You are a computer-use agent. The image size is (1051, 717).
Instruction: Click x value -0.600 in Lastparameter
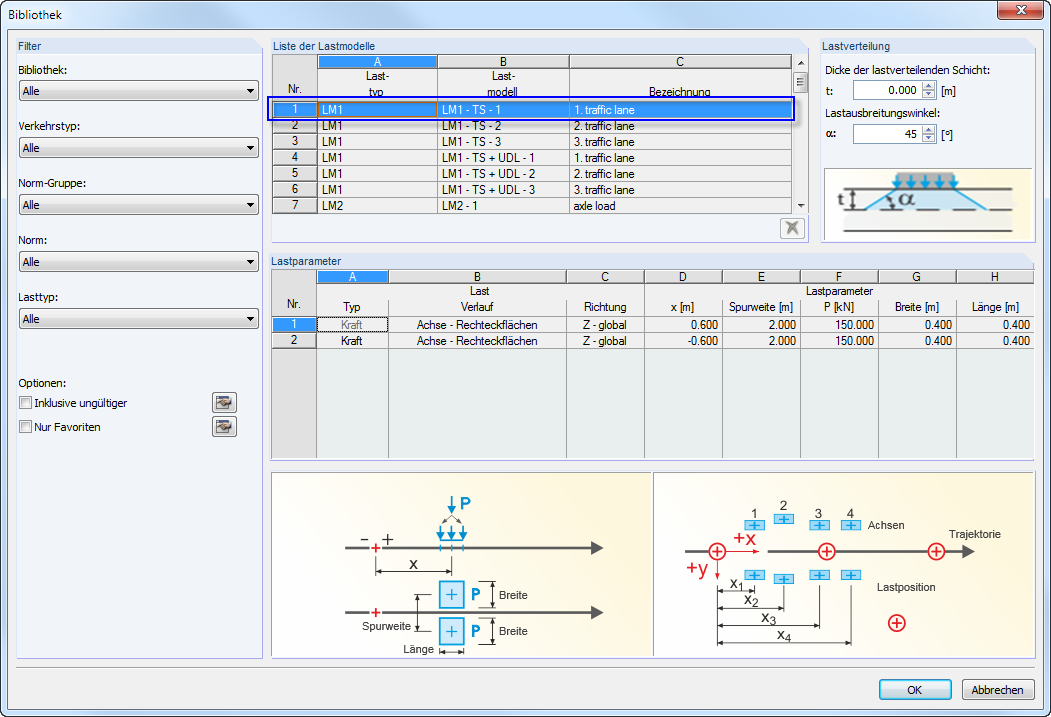(x=683, y=341)
